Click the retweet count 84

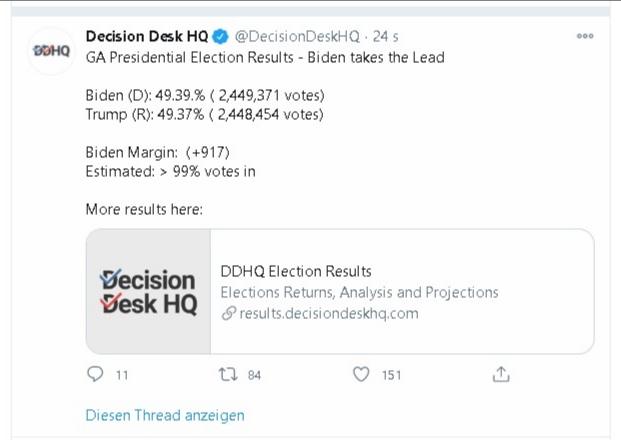point(254,375)
